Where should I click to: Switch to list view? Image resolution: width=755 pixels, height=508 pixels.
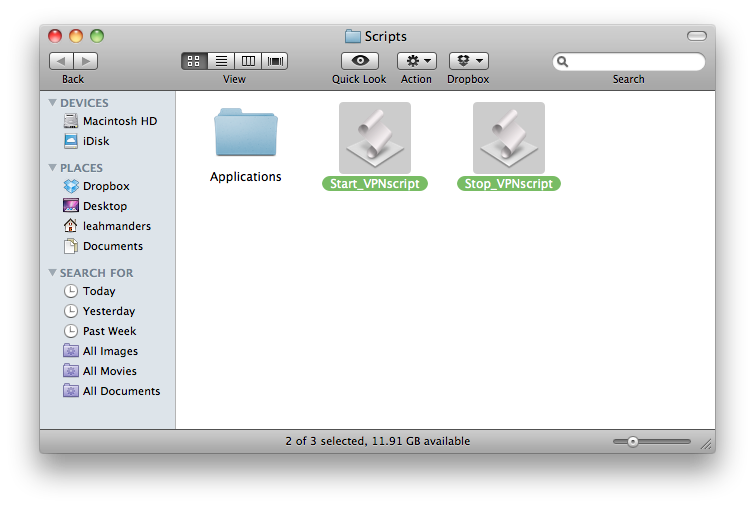click(221, 61)
